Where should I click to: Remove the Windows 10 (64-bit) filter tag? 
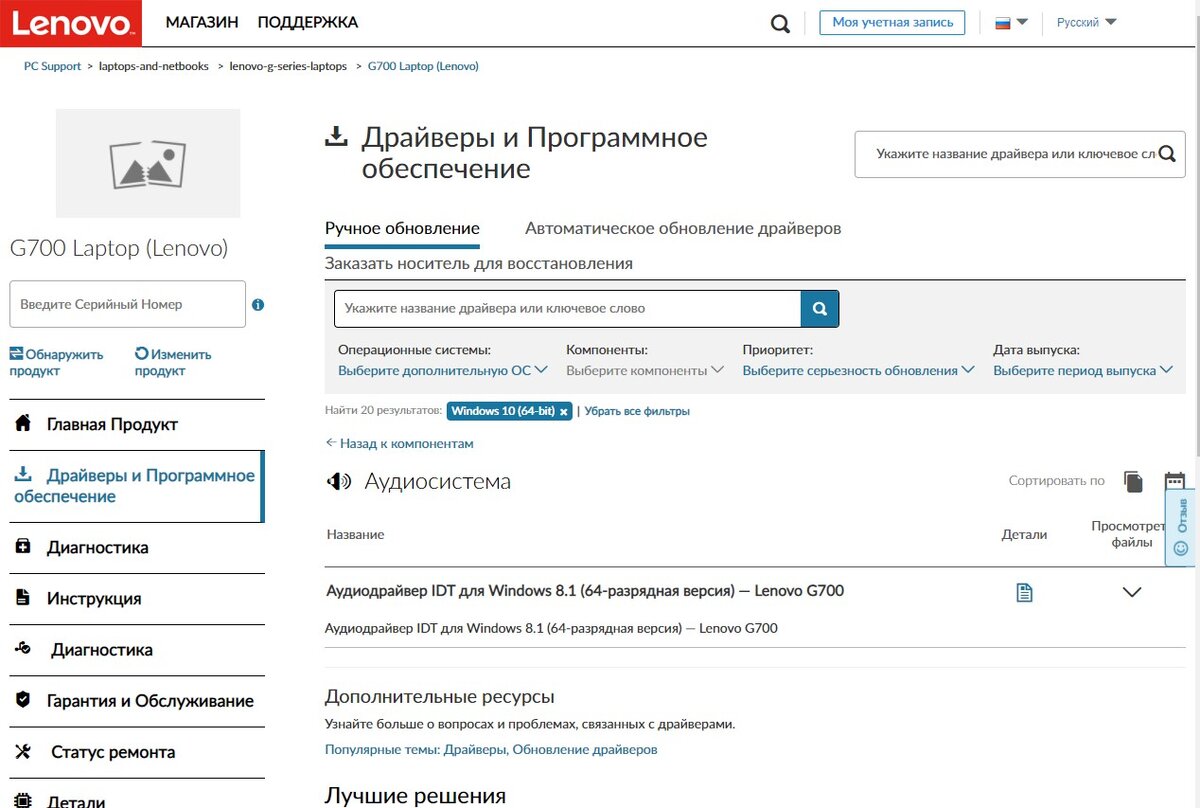coord(564,411)
